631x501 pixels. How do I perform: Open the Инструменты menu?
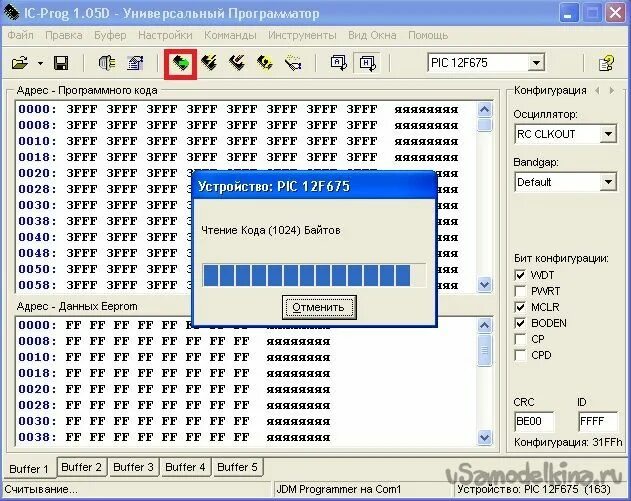coord(302,35)
